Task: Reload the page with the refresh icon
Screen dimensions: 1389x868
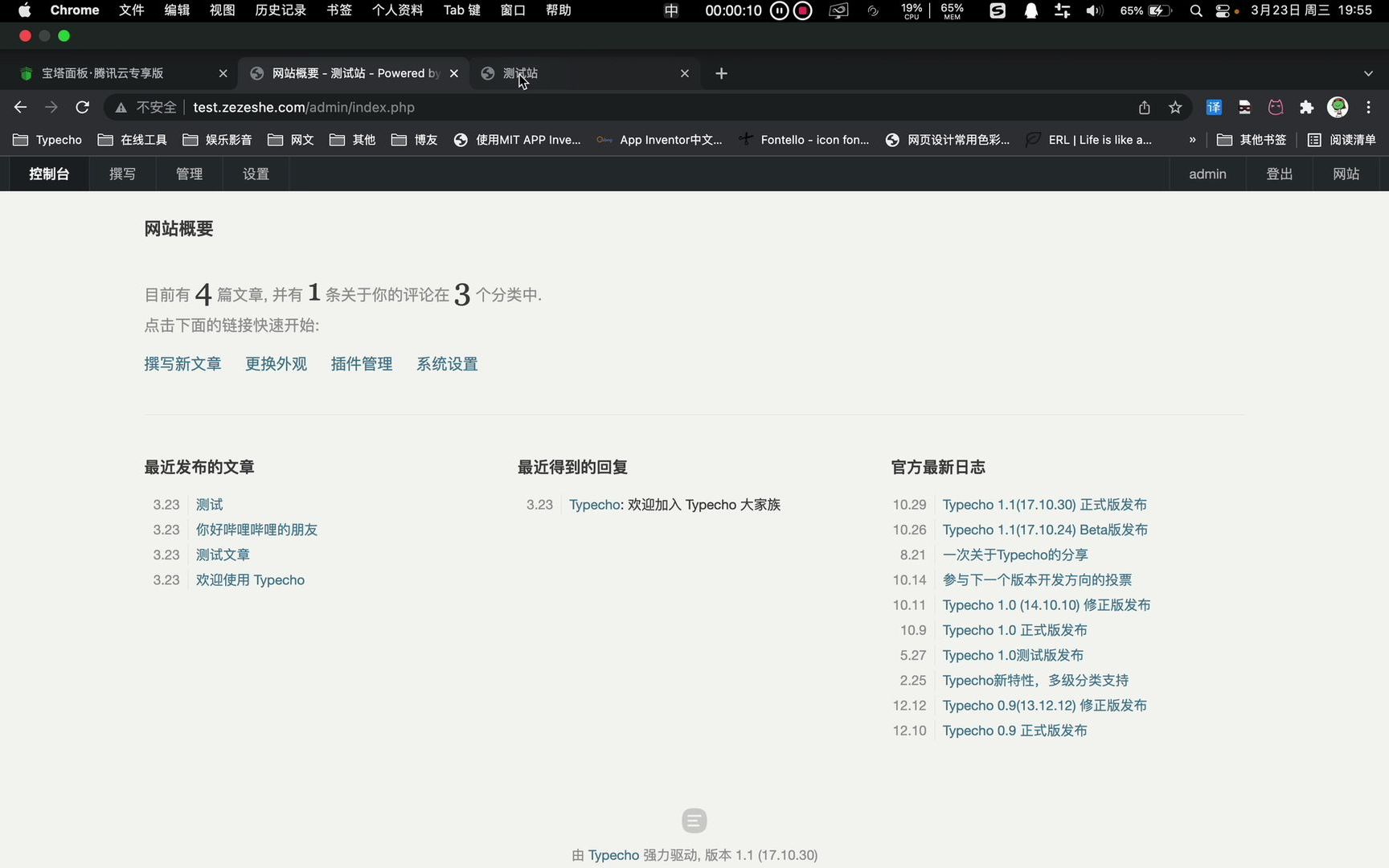Action: 82,107
